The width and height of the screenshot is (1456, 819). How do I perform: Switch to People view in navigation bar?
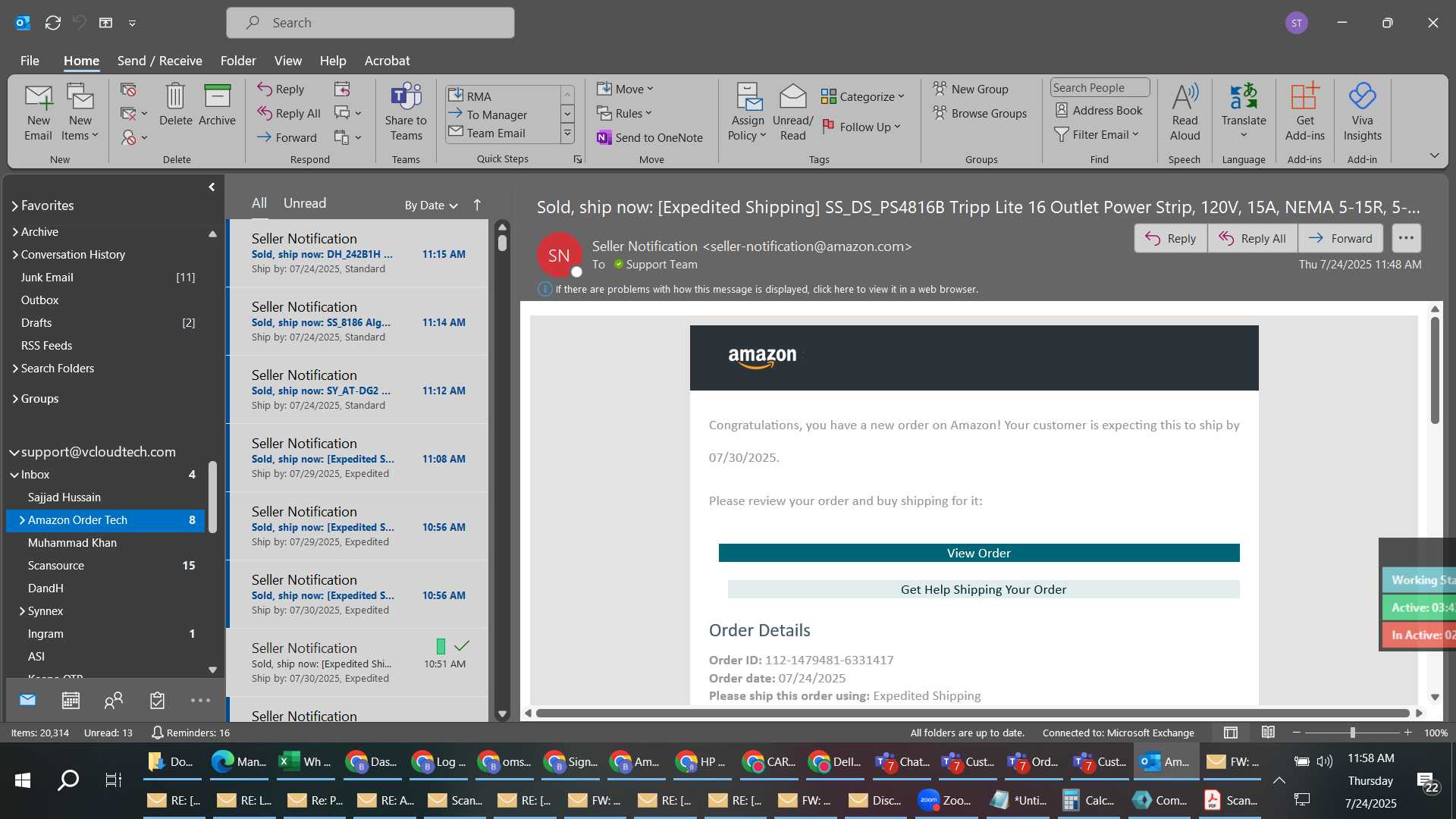pos(114,700)
